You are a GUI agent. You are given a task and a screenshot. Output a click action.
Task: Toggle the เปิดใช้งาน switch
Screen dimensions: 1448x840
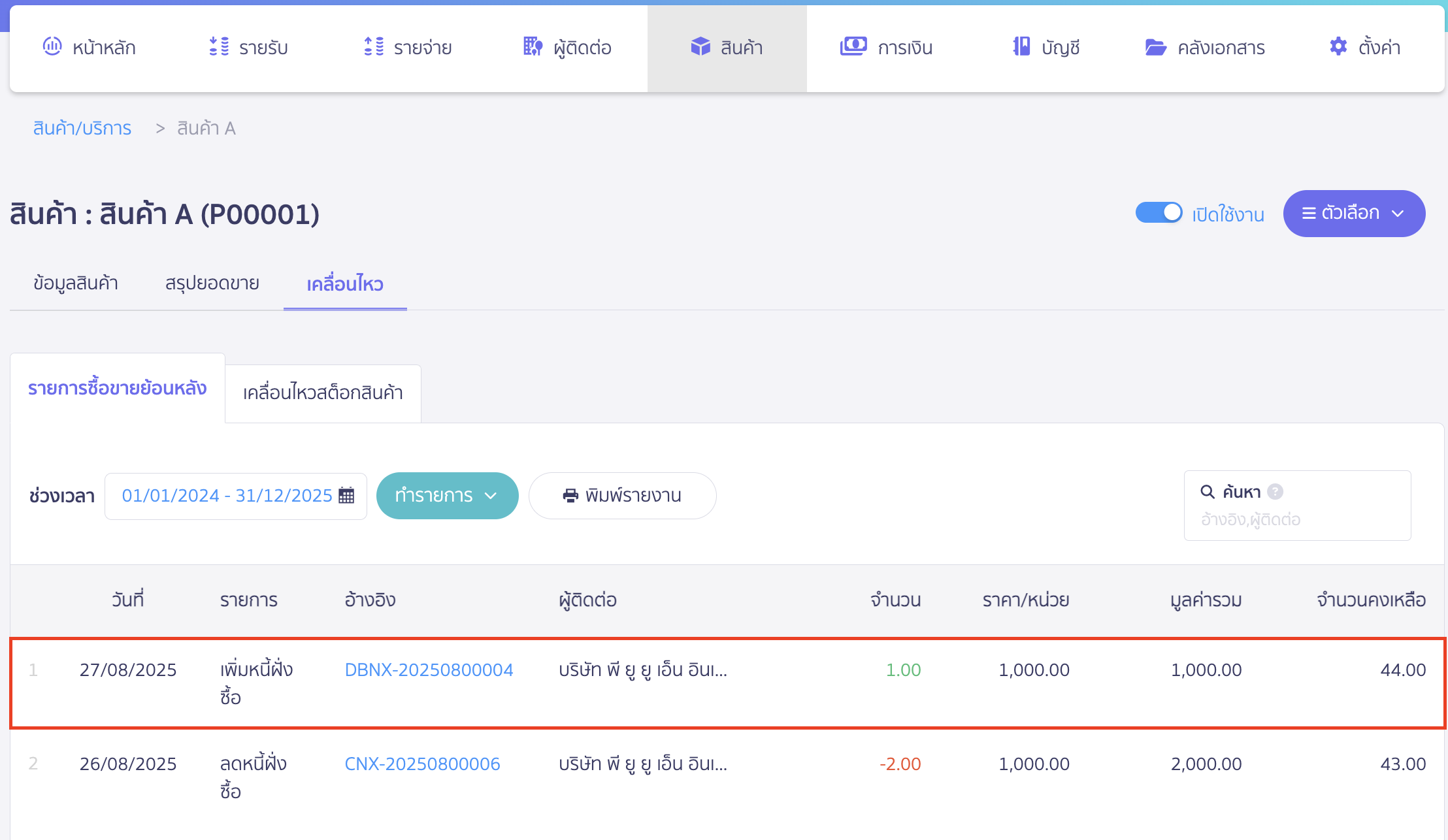(x=1159, y=213)
